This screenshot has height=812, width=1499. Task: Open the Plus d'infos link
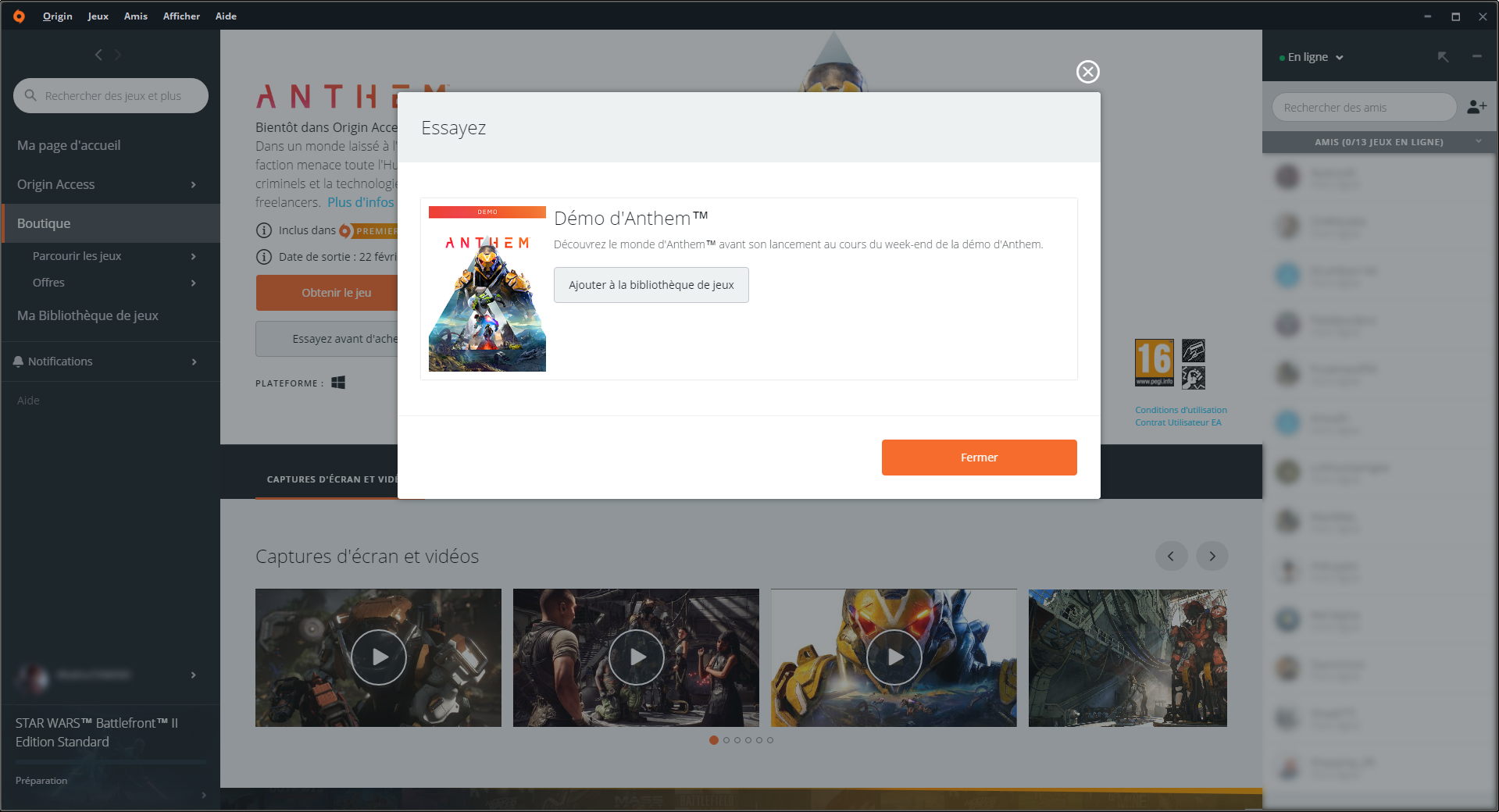pyautogui.click(x=361, y=202)
